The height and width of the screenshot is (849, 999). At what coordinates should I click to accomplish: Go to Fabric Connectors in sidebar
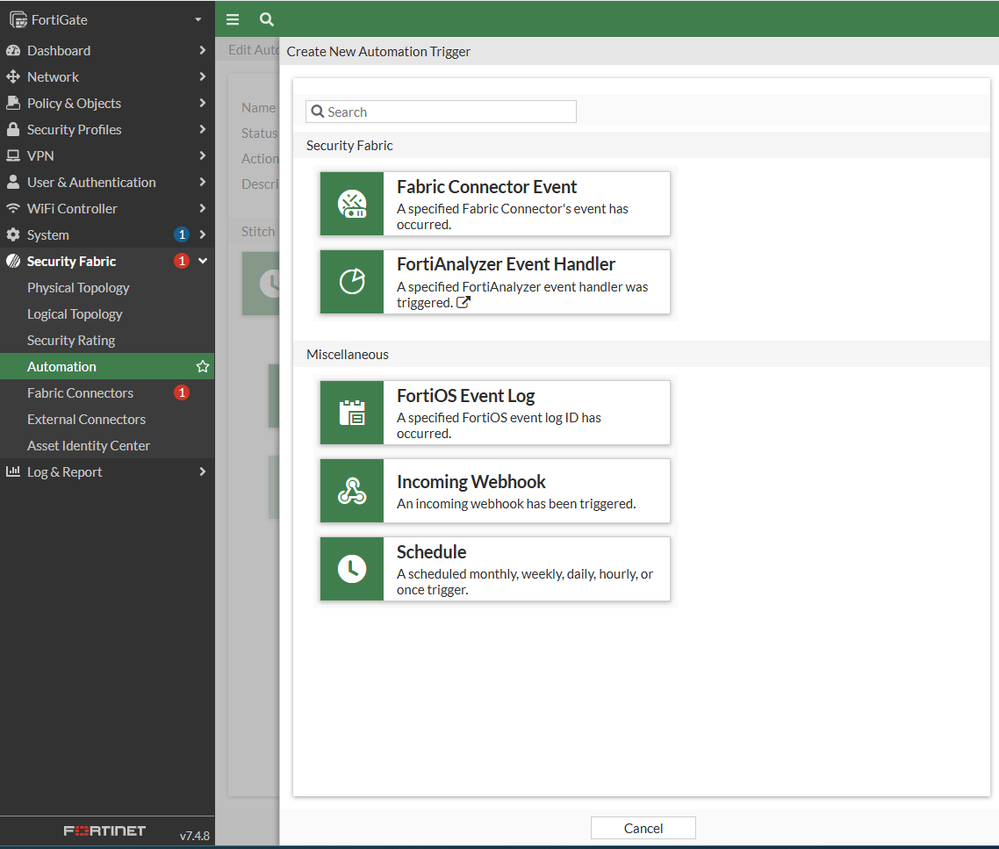tap(80, 393)
